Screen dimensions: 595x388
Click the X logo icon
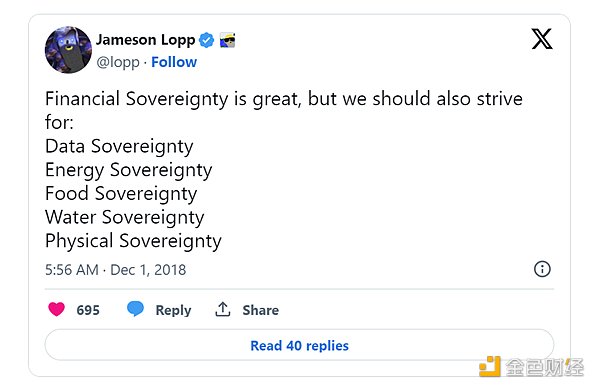[542, 39]
